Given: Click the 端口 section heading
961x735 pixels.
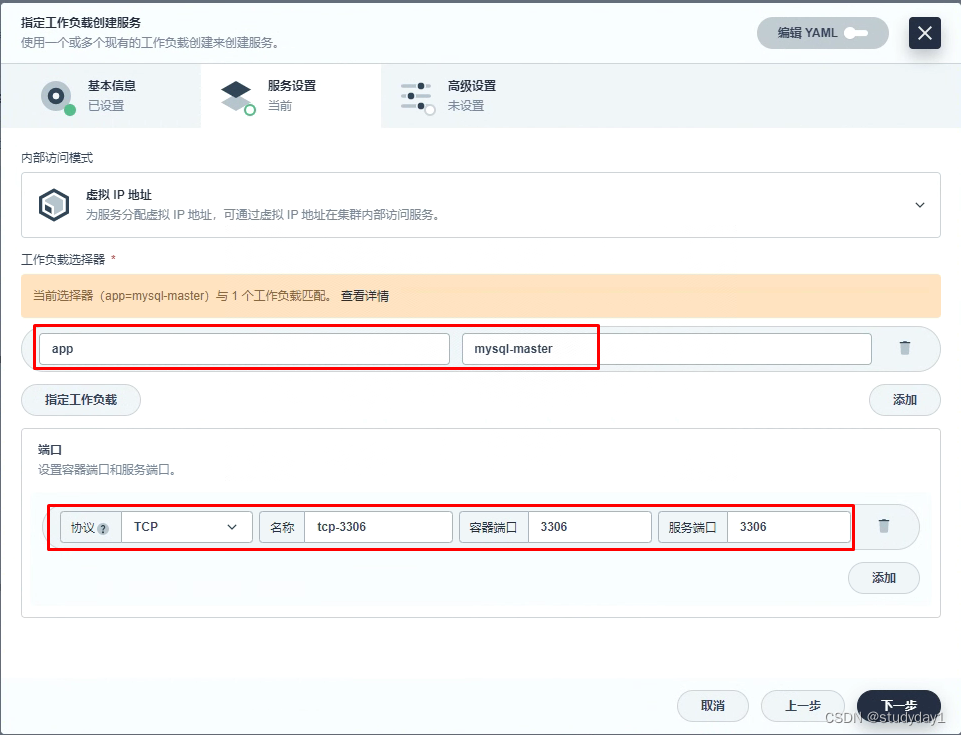Looking at the screenshot, I should coord(50,450).
